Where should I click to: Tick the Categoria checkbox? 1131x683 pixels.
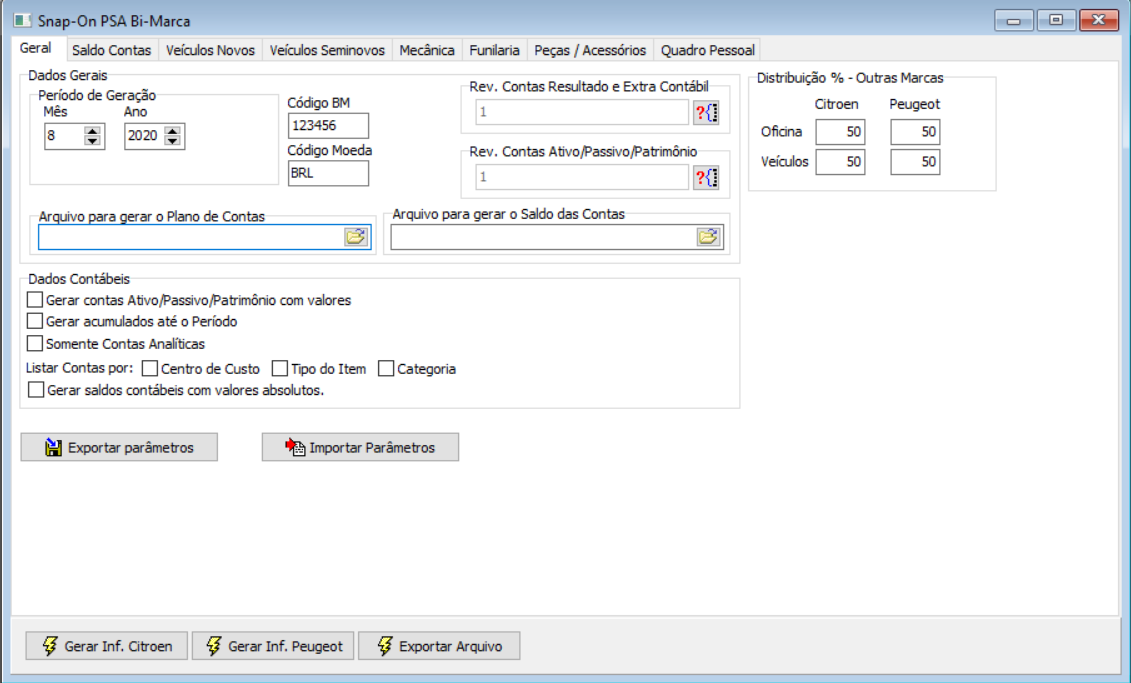(386, 369)
